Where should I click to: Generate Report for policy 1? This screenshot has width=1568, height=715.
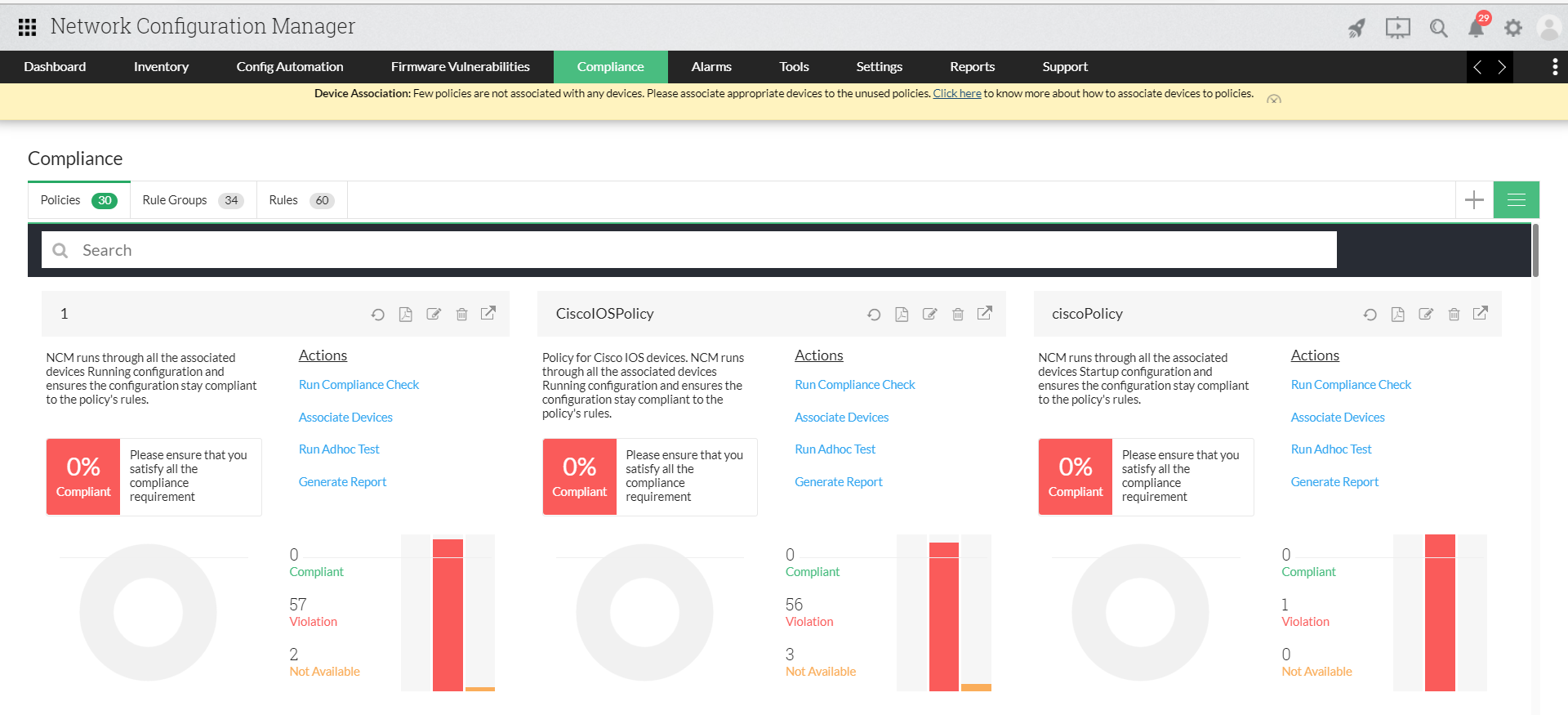[x=342, y=482]
